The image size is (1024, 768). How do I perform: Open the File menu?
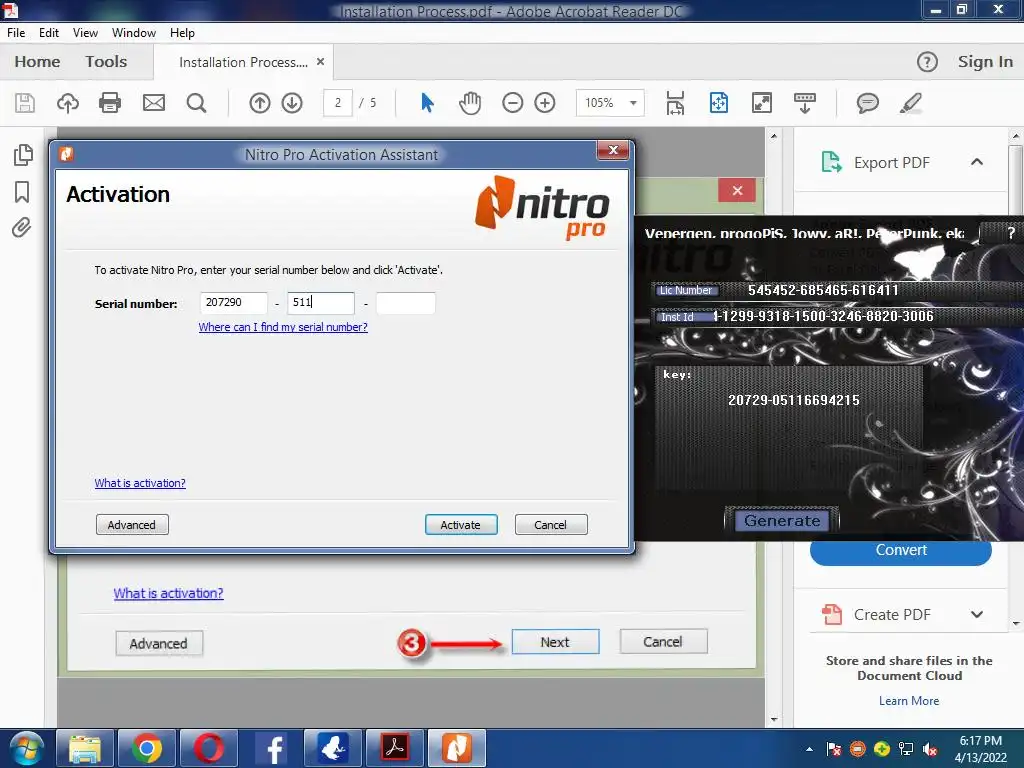16,33
